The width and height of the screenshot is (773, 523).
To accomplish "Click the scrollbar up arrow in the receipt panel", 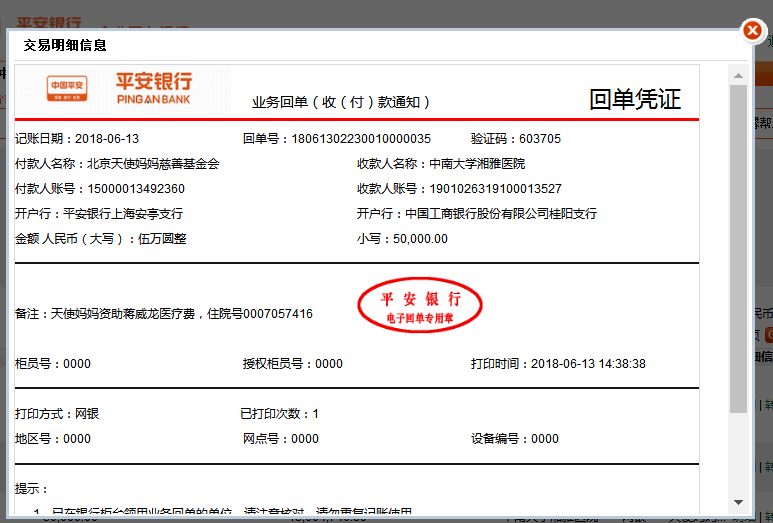I will [x=738, y=75].
